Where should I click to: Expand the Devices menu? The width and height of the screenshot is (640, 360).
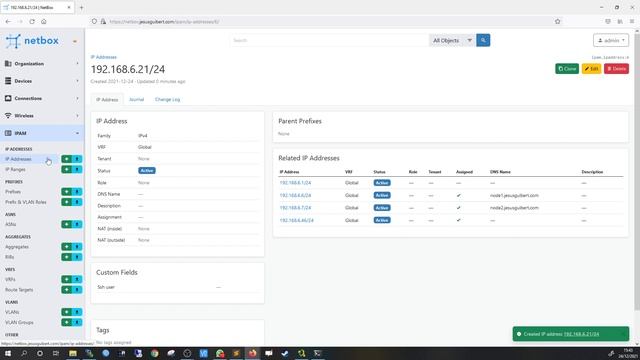pos(42,81)
